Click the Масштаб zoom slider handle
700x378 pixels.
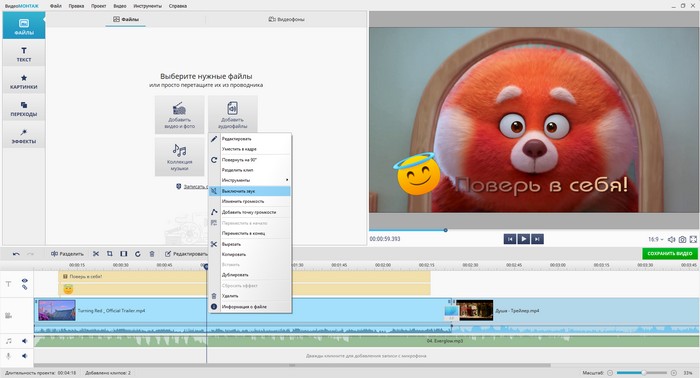click(x=644, y=373)
